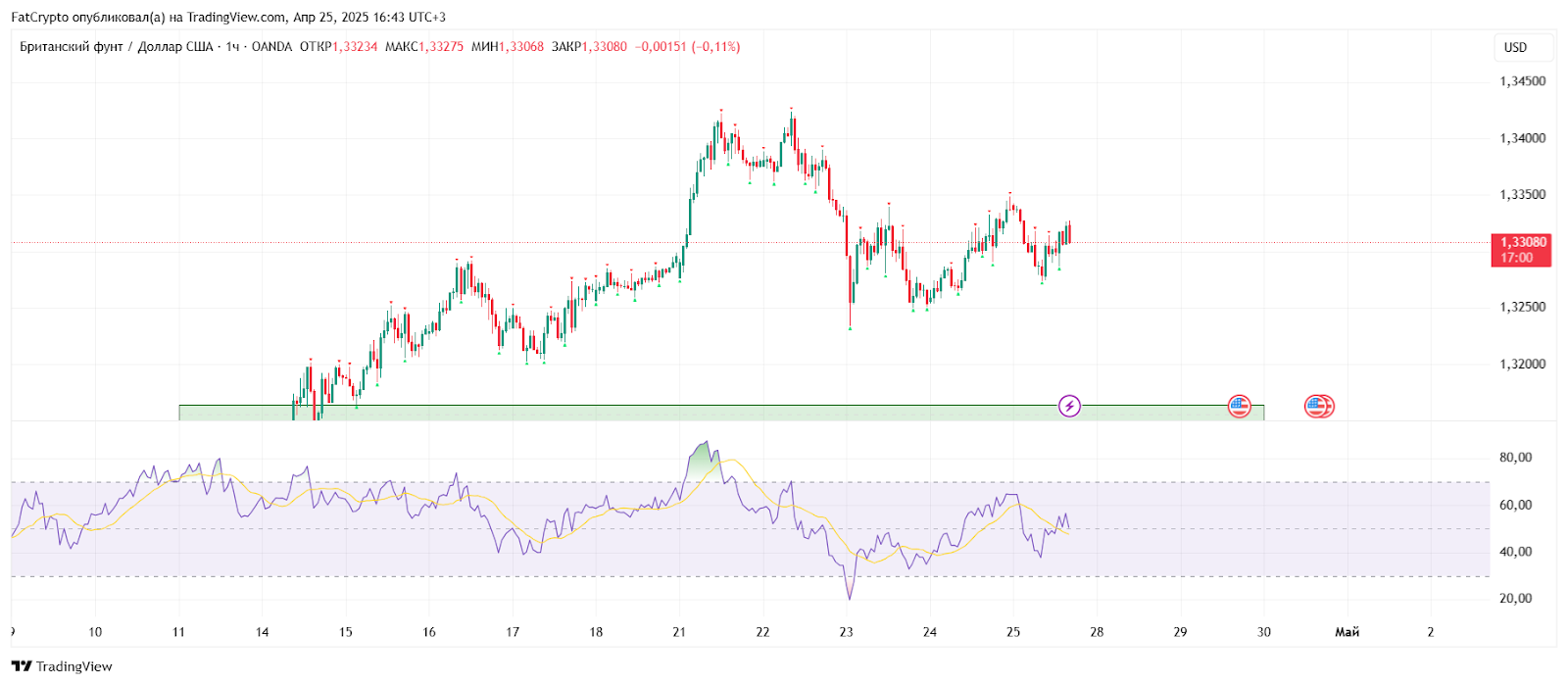Click the ЗАКР closing price value

tap(605, 47)
